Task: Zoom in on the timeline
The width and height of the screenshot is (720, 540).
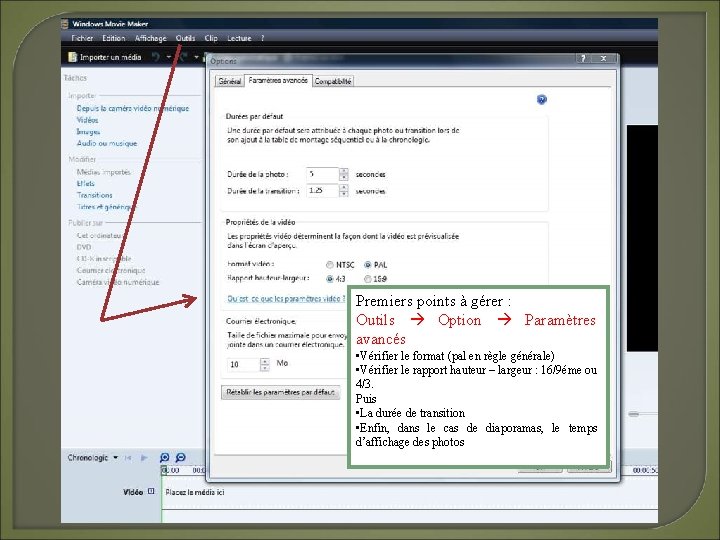Action: [164, 458]
